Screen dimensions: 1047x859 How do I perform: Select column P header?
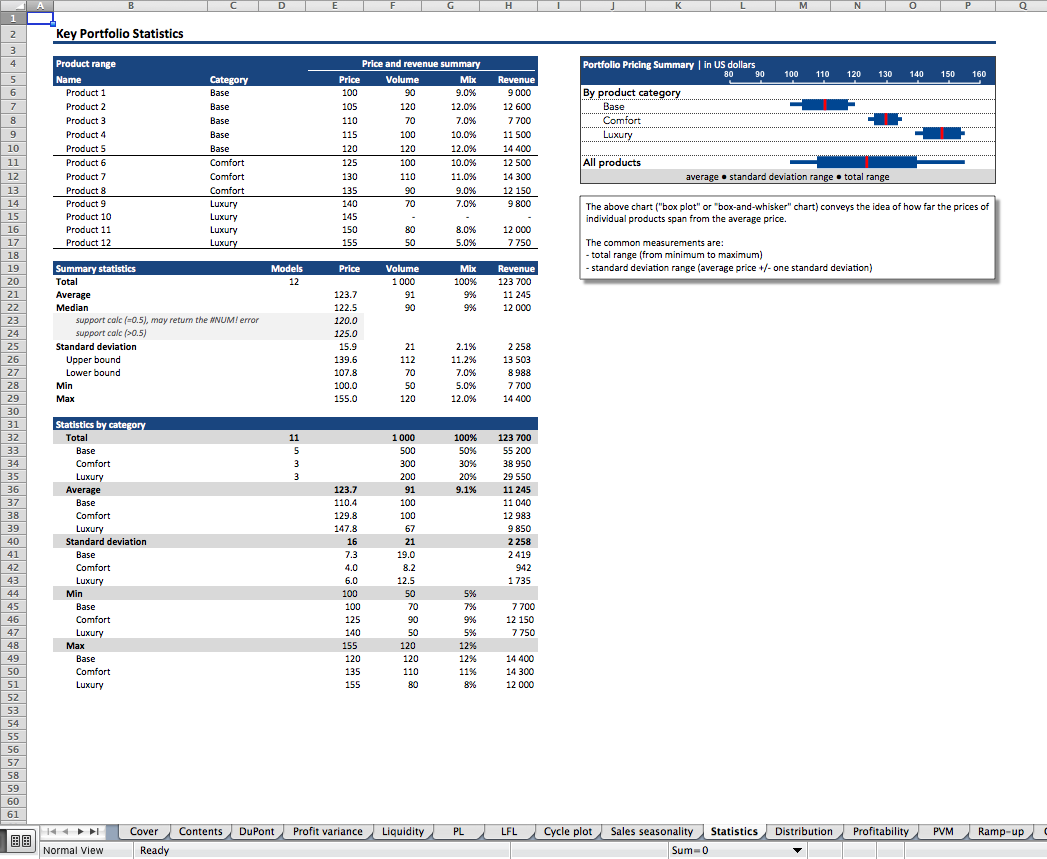point(968,5)
